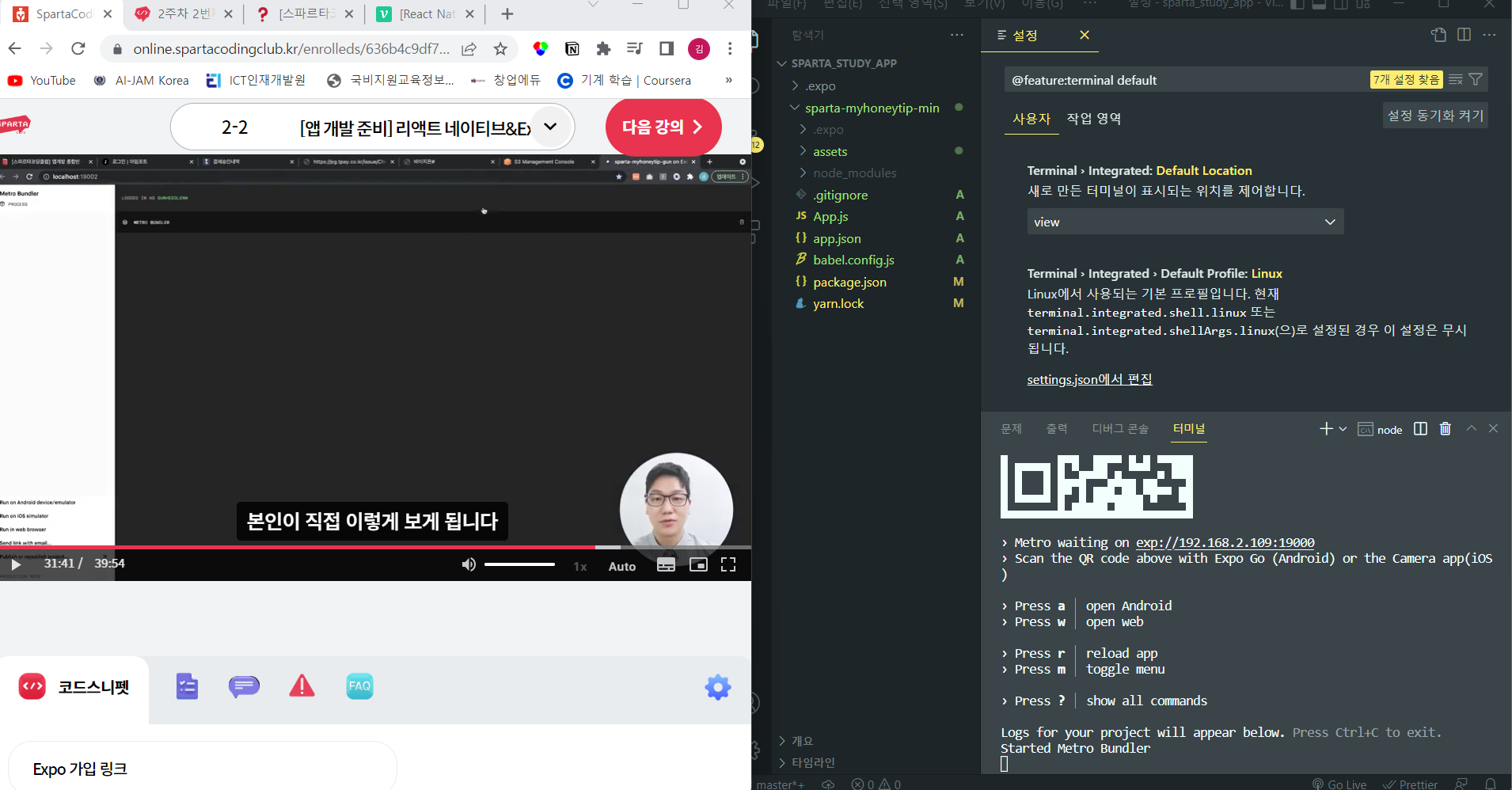Turn on 설정 동기화 켜기
The image size is (1512, 790).
pyautogui.click(x=1435, y=116)
